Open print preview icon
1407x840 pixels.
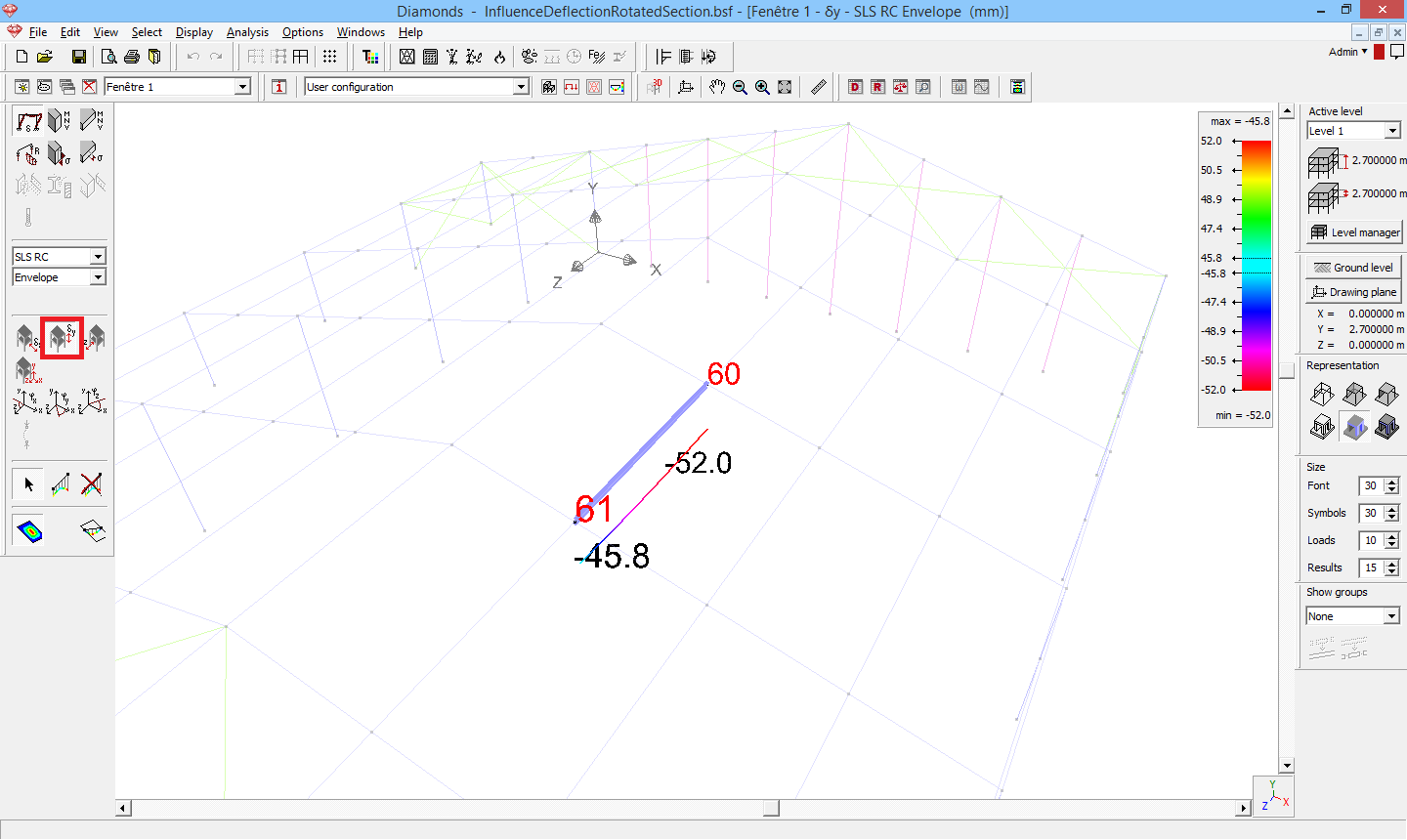point(108,57)
